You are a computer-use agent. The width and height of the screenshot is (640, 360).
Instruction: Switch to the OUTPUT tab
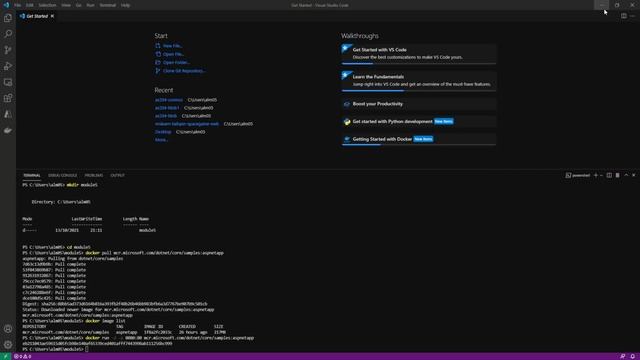117,176
